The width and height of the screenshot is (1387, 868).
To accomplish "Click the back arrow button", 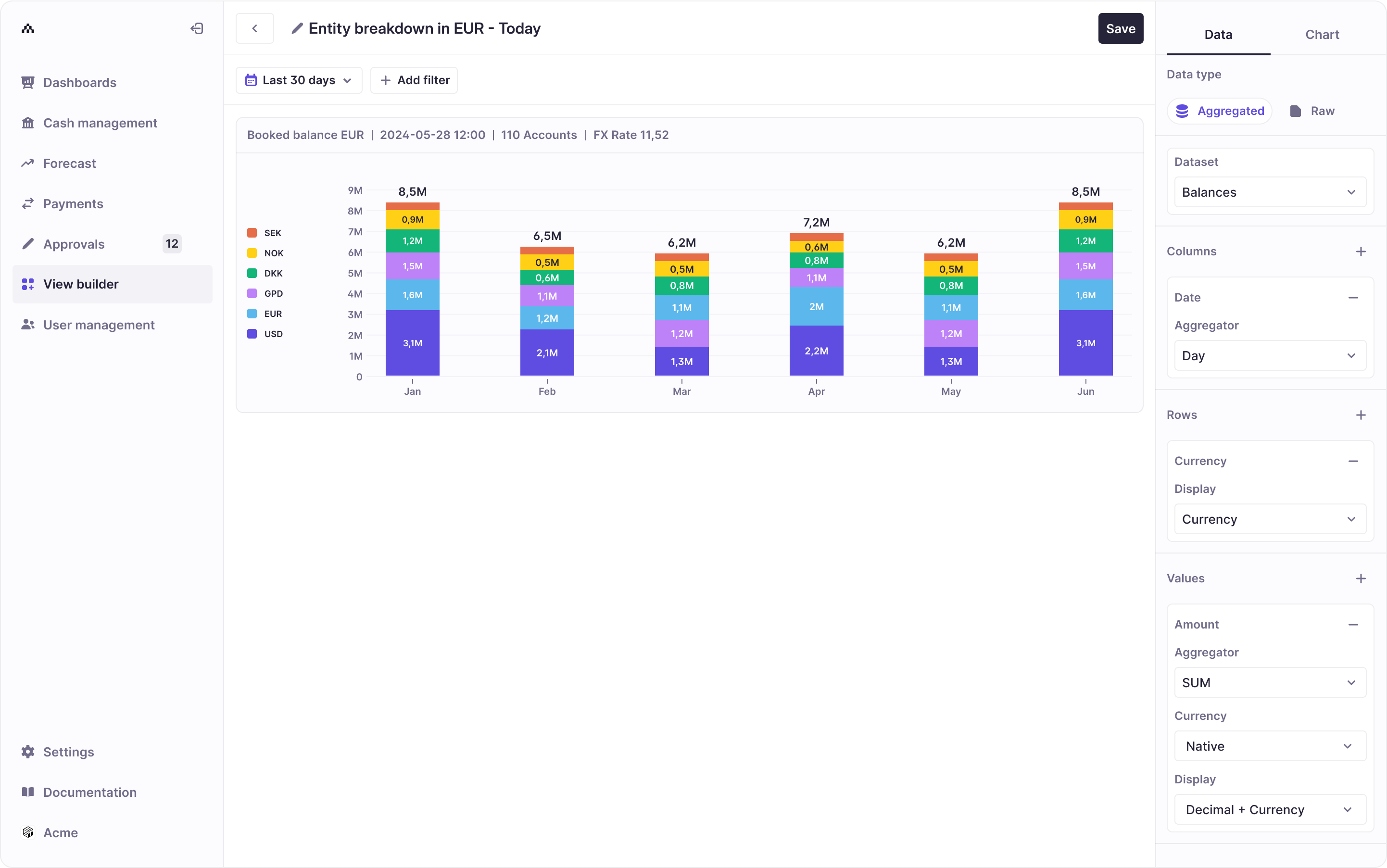I will [254, 28].
